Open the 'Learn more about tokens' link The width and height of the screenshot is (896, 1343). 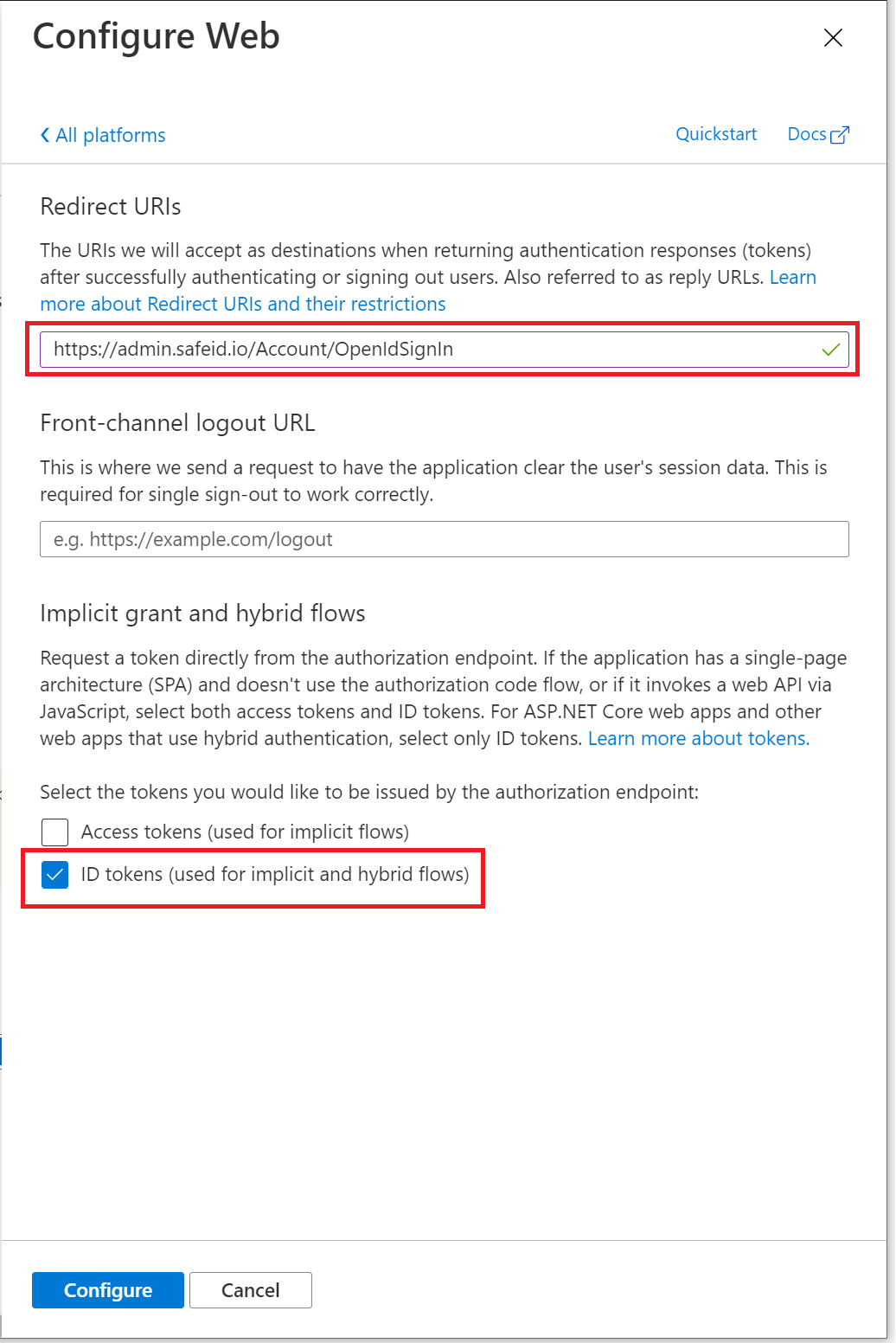[698, 738]
